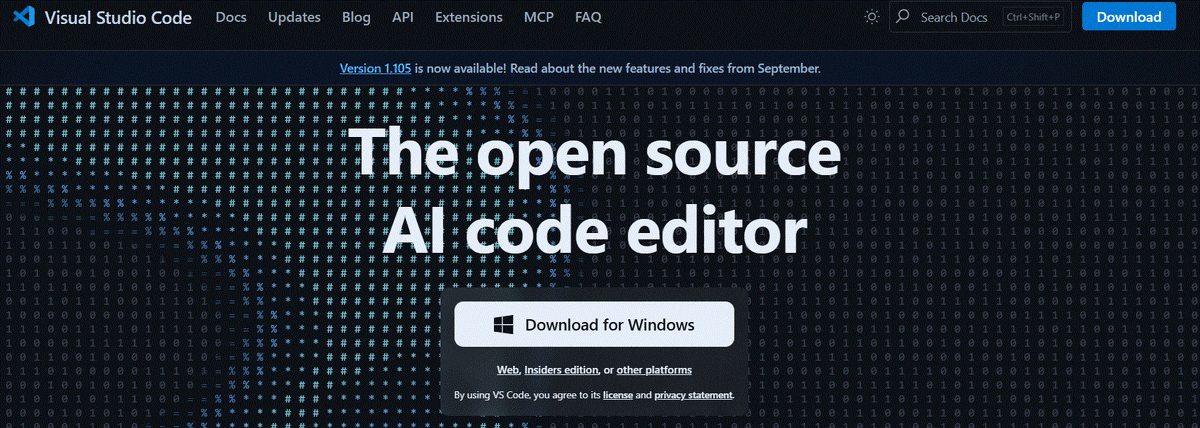Open the license link
This screenshot has height=428, width=1200.
617,396
